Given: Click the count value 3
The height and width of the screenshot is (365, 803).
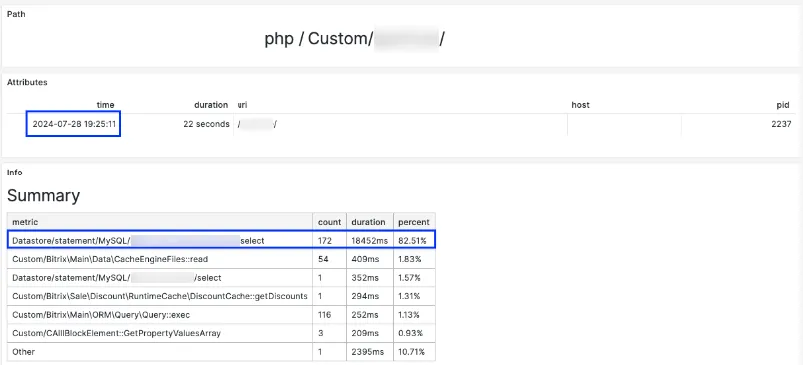Looking at the screenshot, I should click(321, 333).
